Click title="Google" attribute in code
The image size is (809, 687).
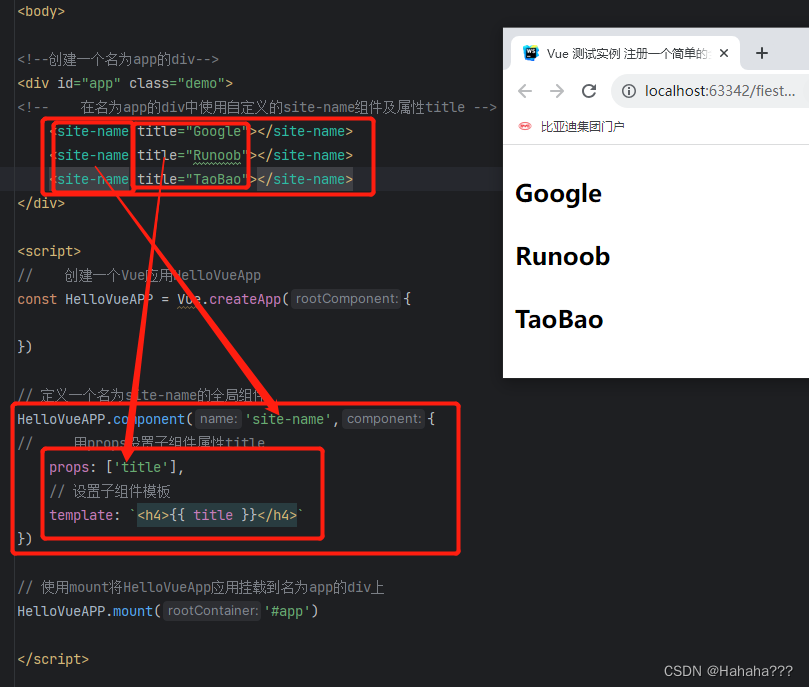[193, 132]
